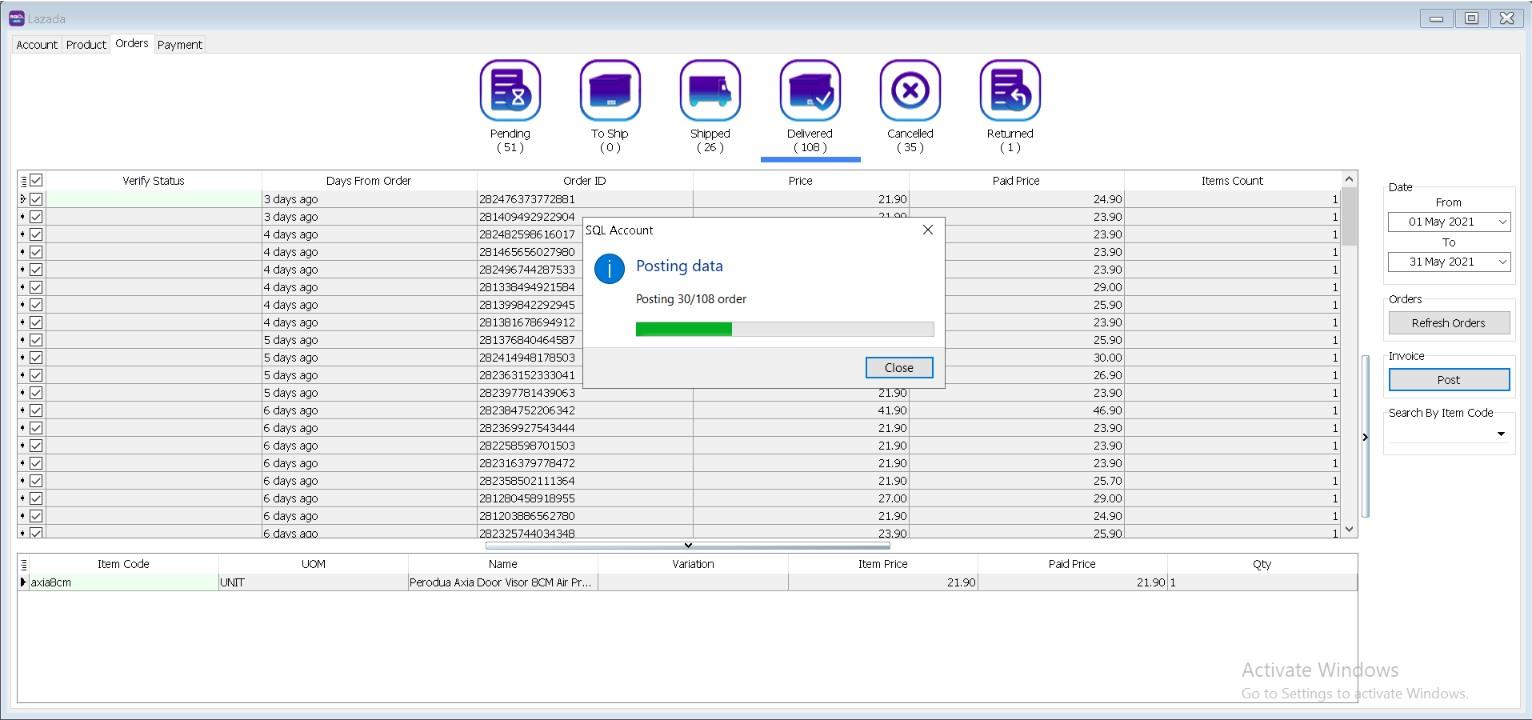Open the From date dropdown

point(1502,222)
